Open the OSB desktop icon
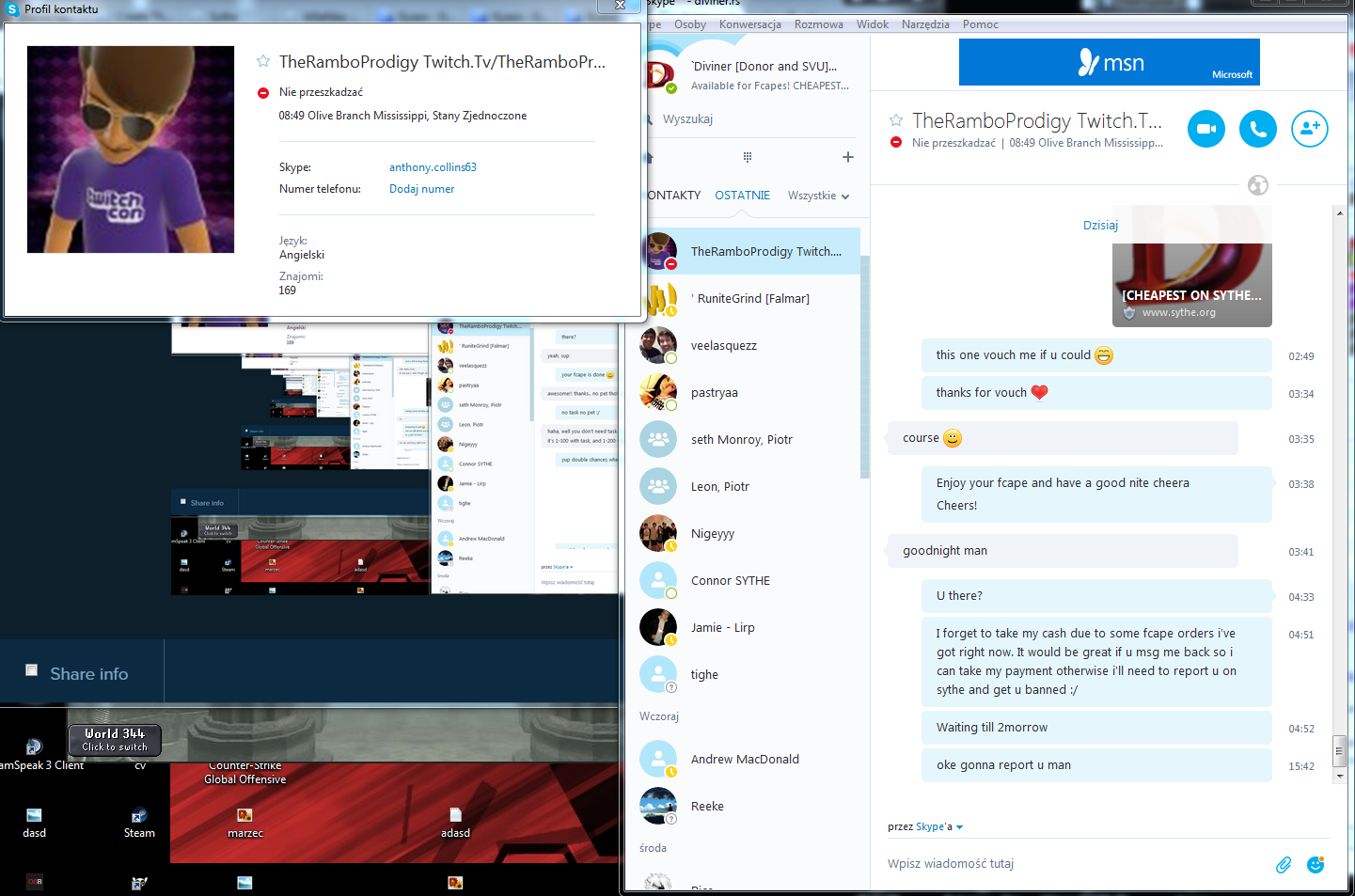 point(35,882)
